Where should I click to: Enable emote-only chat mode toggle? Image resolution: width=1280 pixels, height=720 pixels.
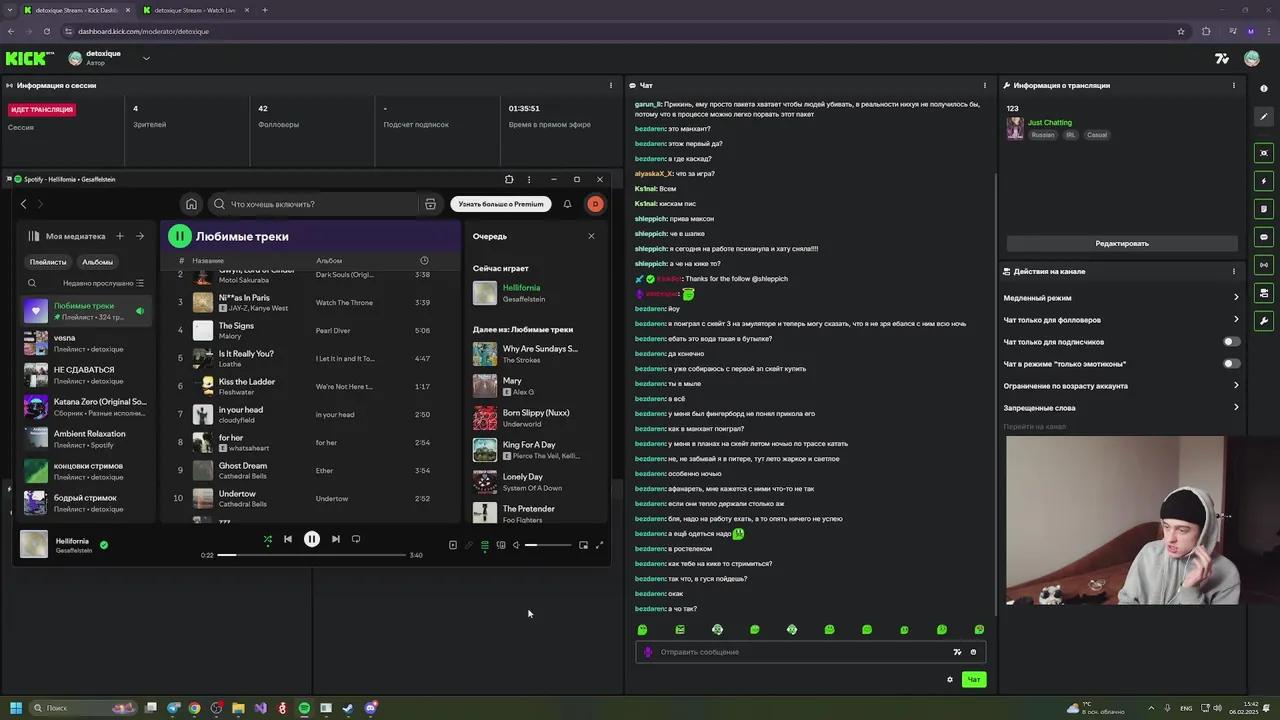click(x=1231, y=364)
